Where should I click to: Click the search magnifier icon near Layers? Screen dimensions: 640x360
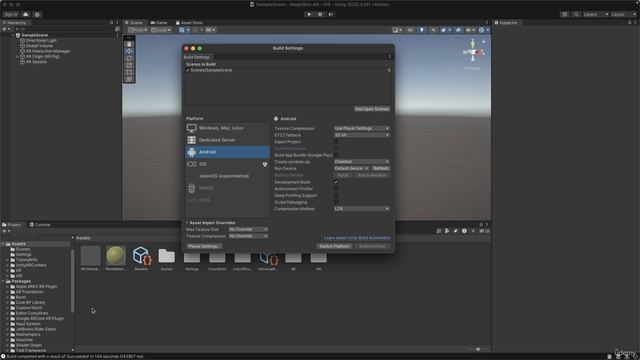point(576,14)
